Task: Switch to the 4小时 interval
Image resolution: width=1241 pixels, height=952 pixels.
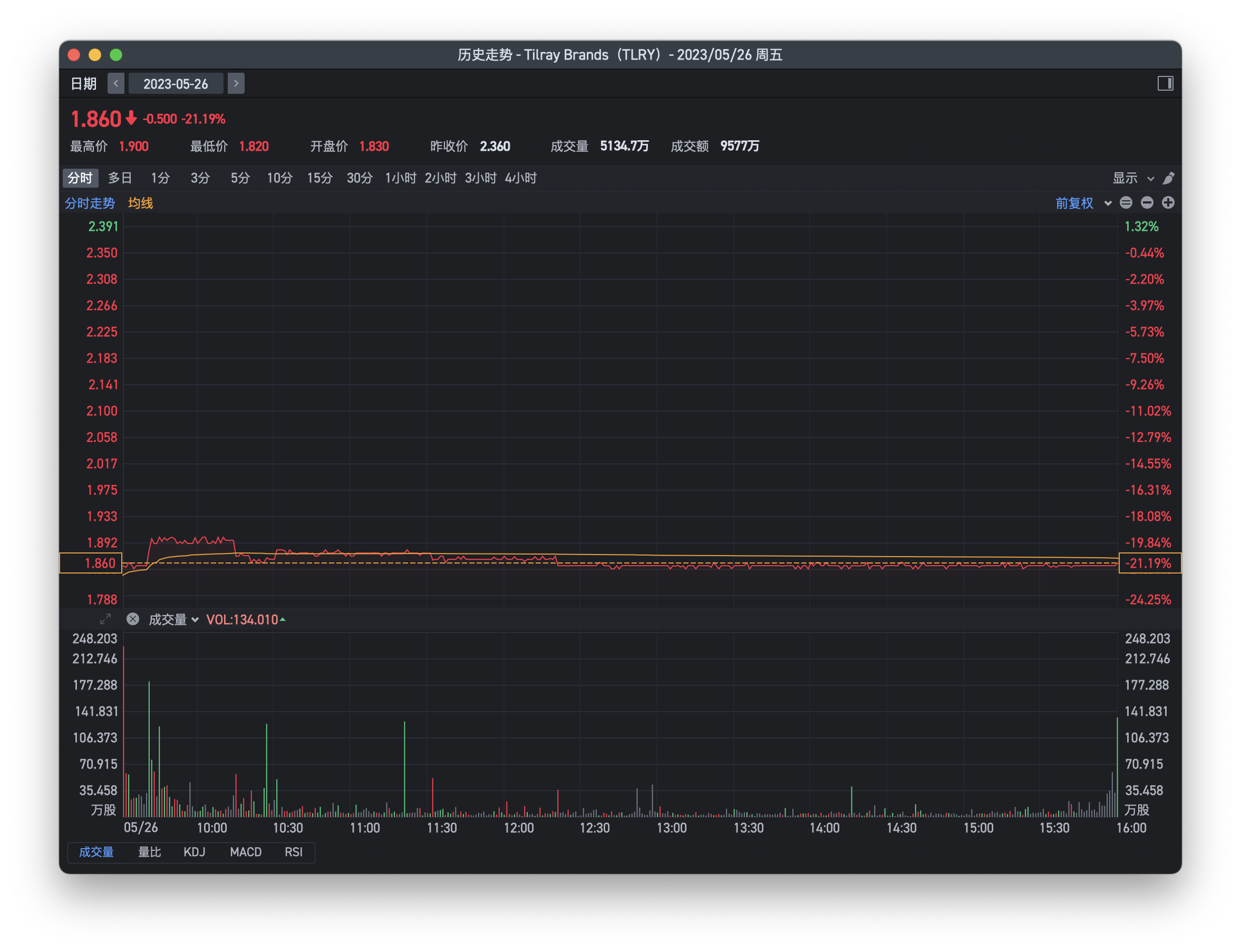Action: 520,179
